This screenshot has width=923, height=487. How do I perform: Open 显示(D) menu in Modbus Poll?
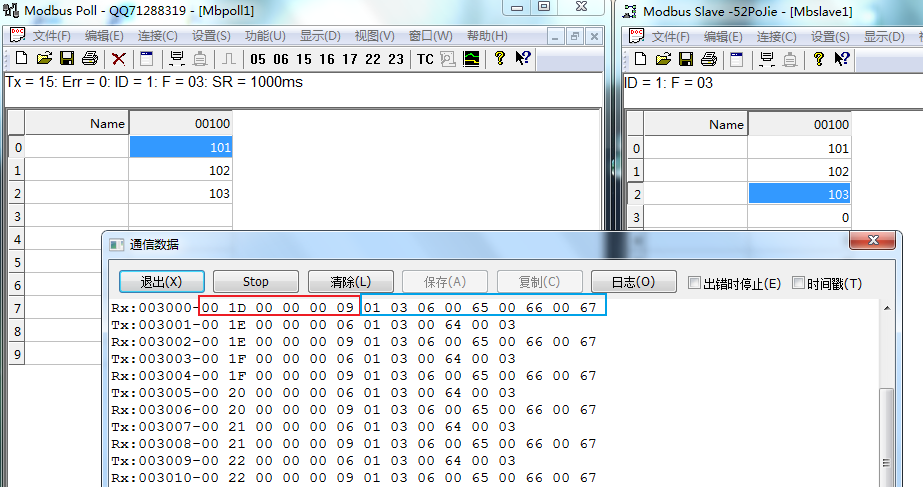point(320,36)
